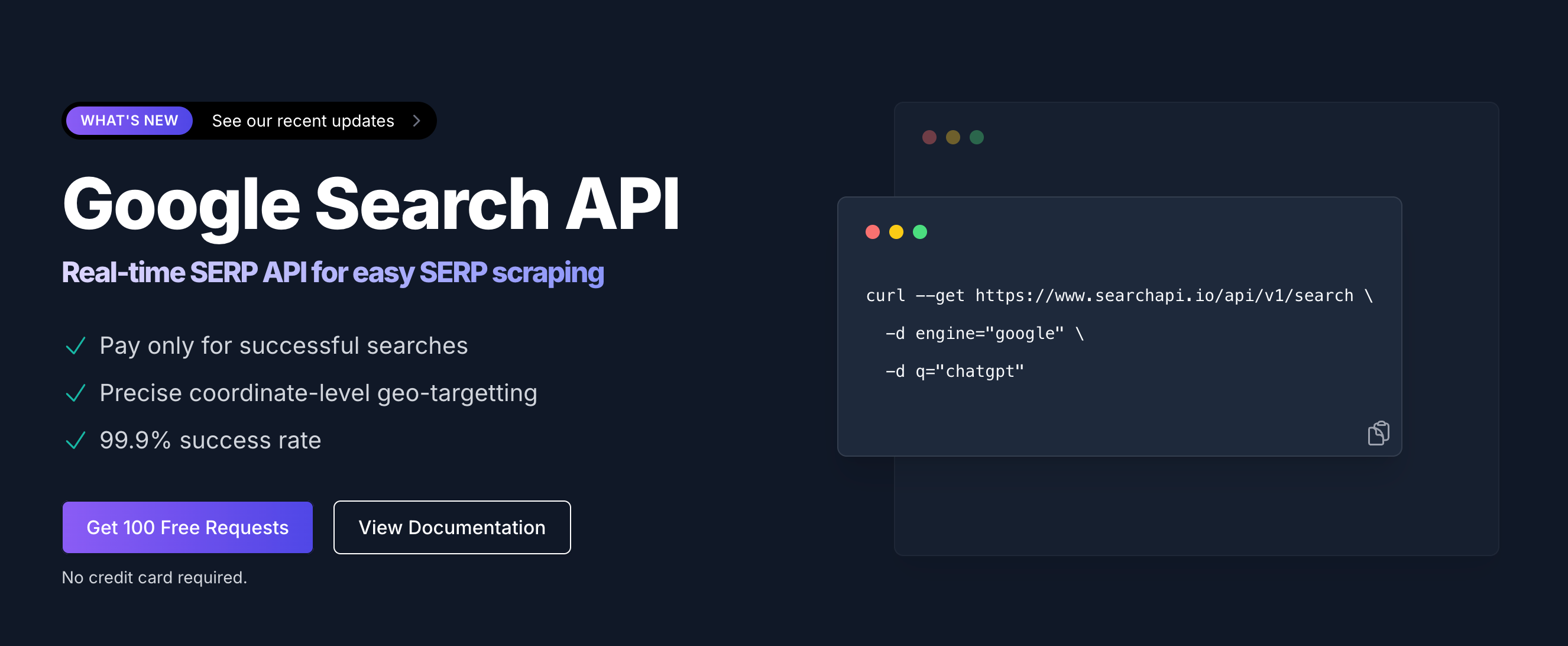1568x646 pixels.
Task: Open View Documentation button
Action: pos(452,527)
